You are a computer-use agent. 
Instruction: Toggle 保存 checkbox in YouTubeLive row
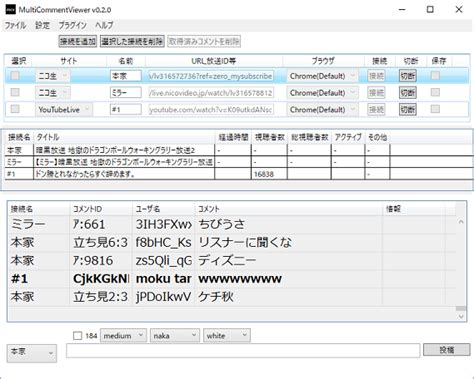tap(435, 109)
